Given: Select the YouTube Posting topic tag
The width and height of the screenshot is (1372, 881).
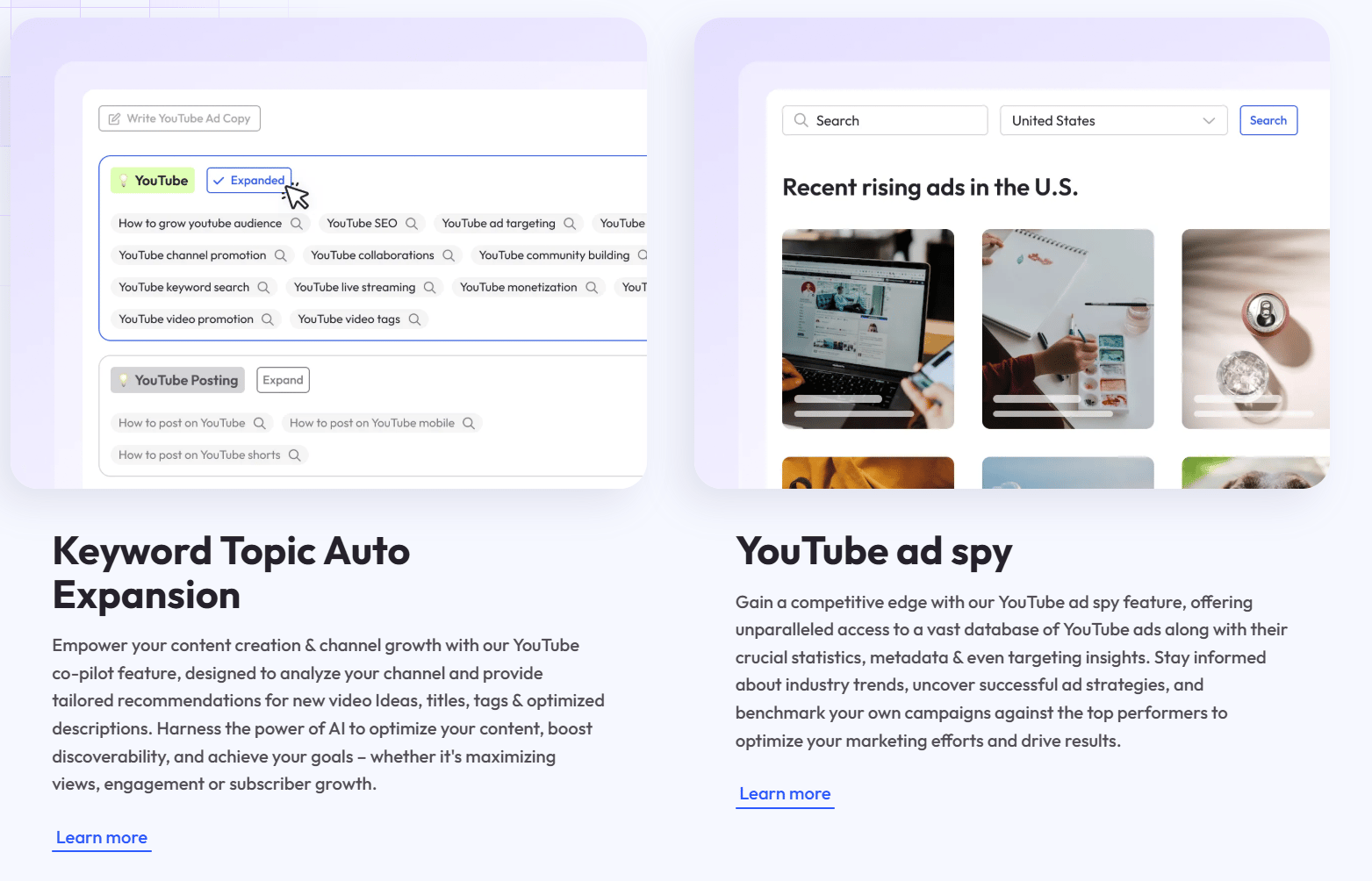Looking at the screenshot, I should click(x=177, y=381).
